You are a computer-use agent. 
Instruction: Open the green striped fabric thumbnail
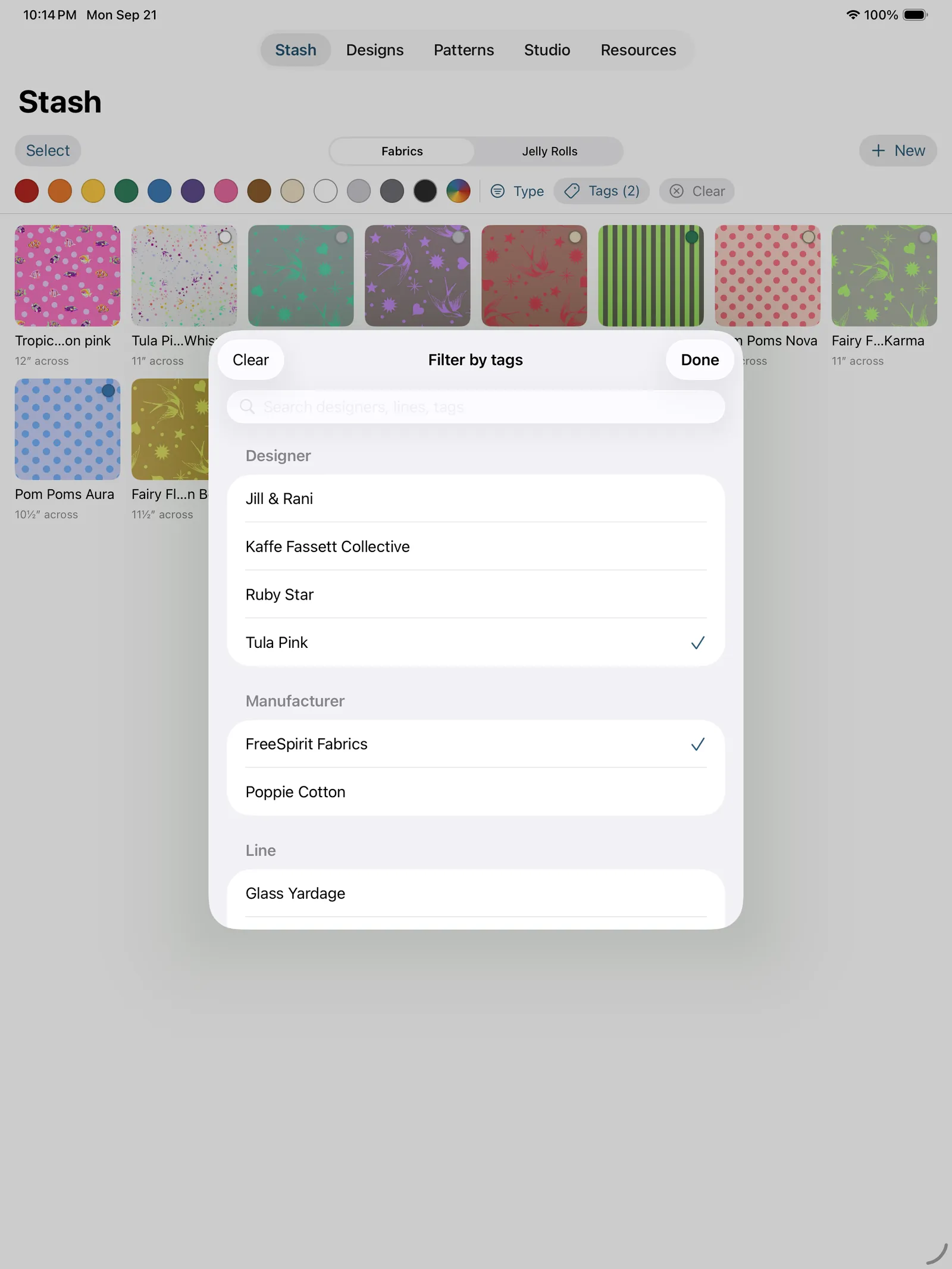651,275
